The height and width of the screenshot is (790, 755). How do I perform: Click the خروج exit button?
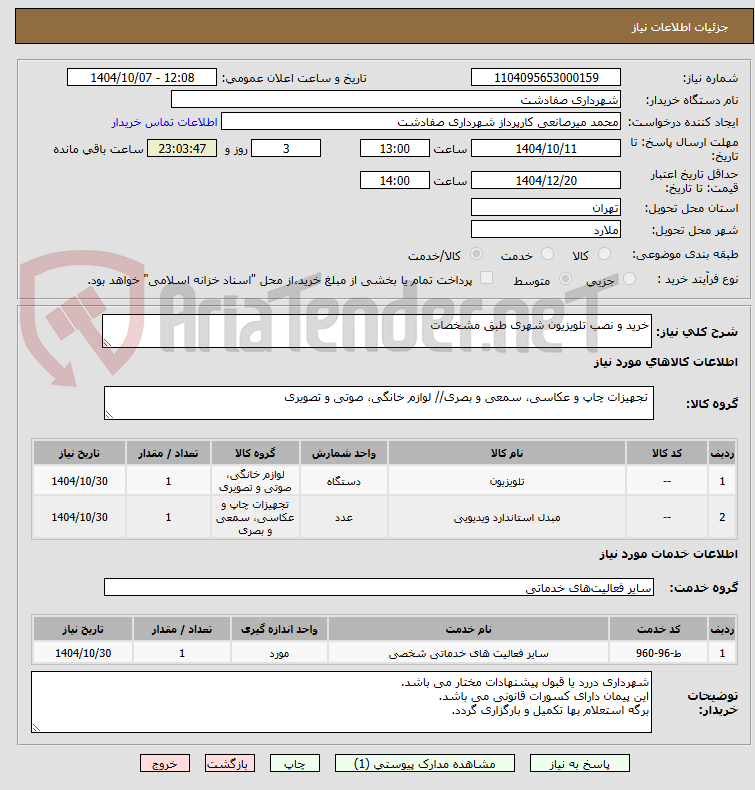pos(165,763)
